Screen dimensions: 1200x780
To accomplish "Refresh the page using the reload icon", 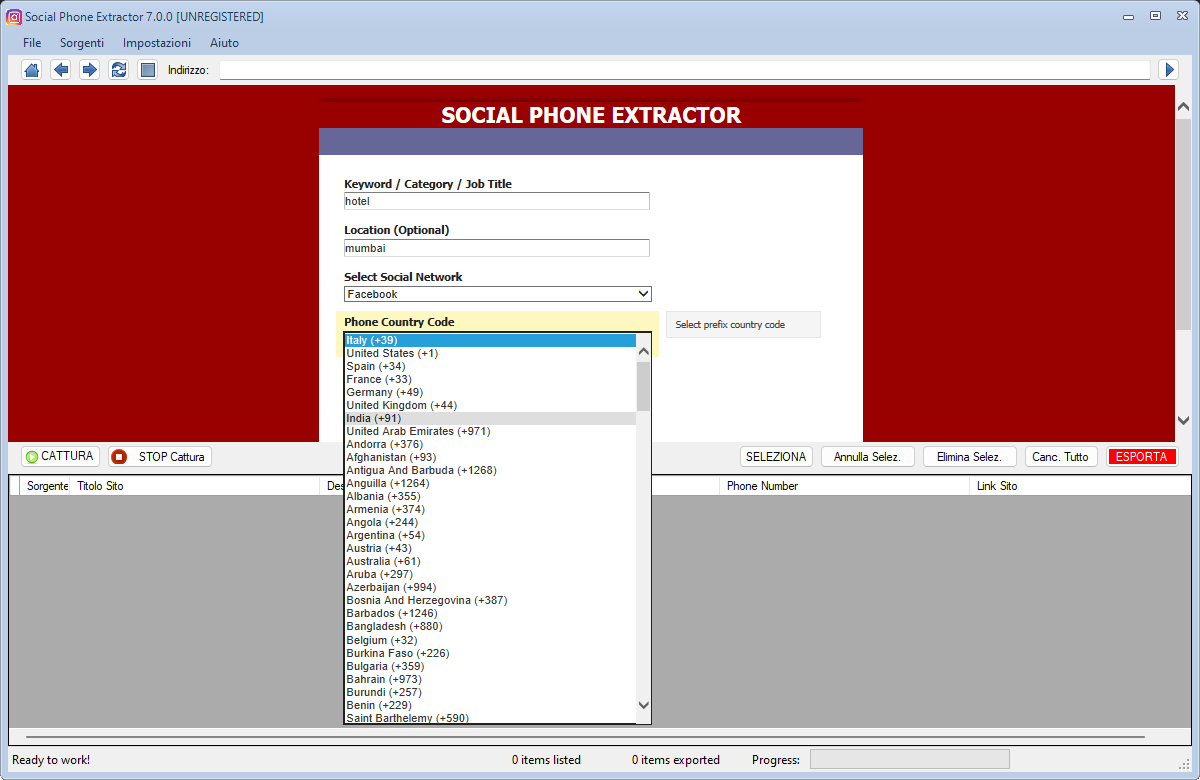I will 119,69.
